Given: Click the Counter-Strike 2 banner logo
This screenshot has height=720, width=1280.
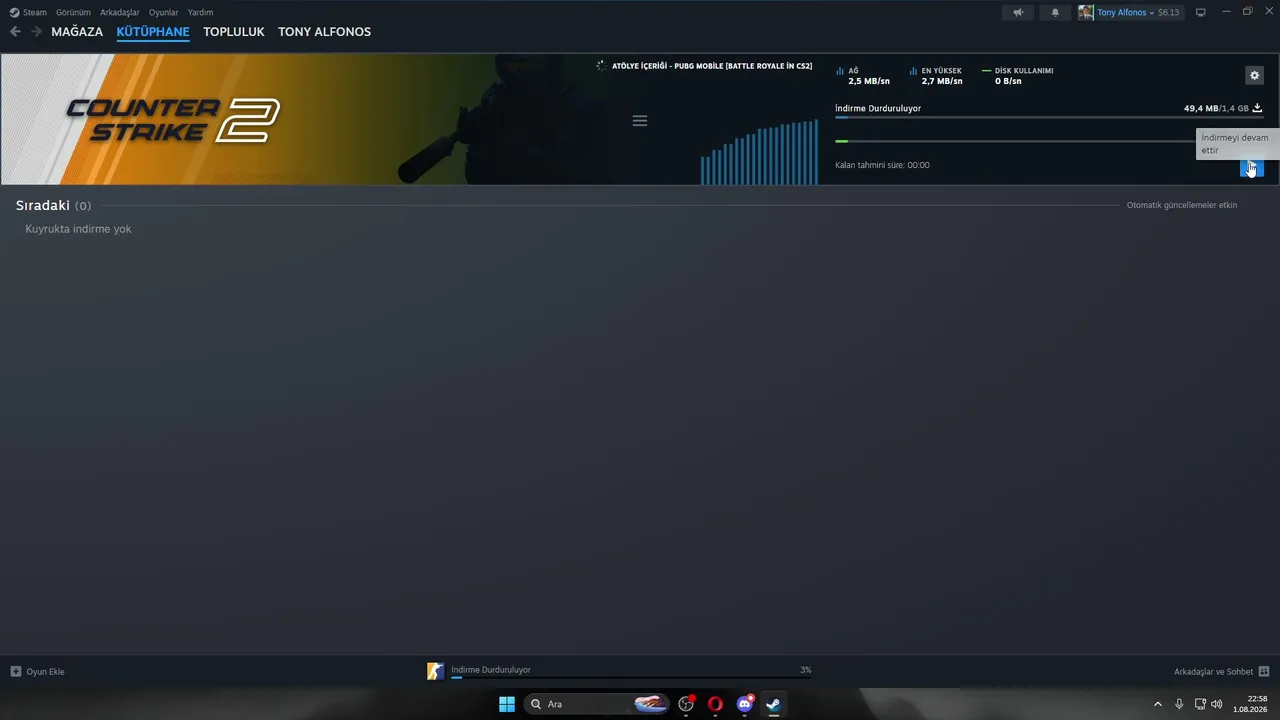Looking at the screenshot, I should pos(172,119).
